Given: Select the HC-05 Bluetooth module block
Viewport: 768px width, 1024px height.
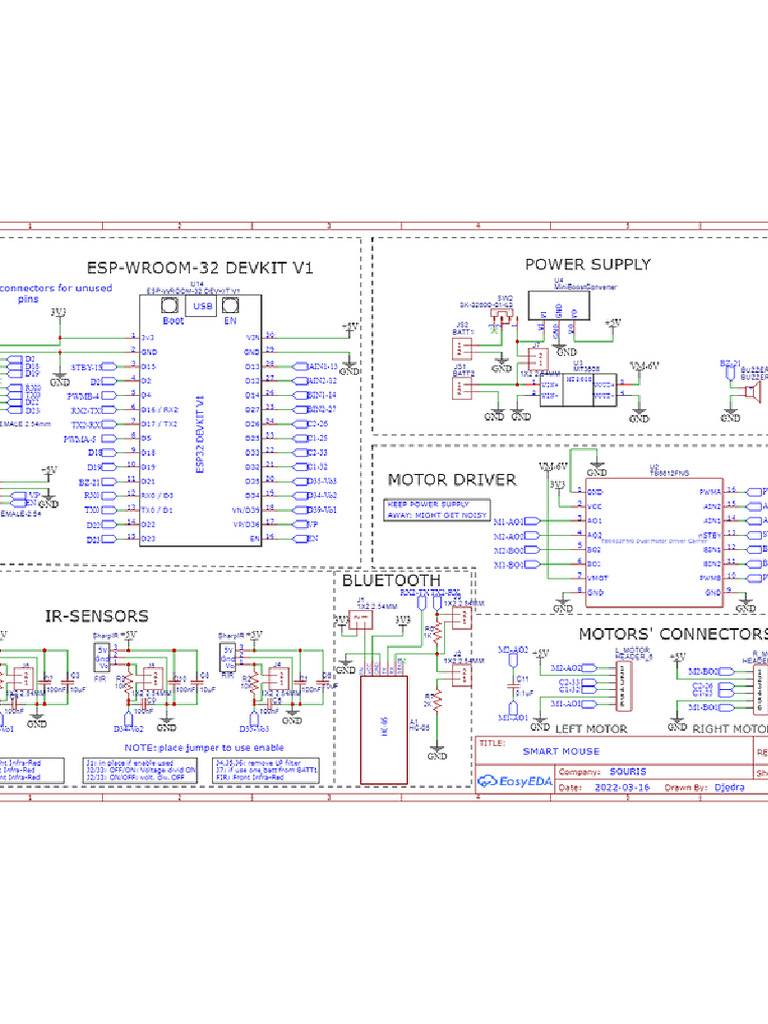Looking at the screenshot, I should (384, 729).
